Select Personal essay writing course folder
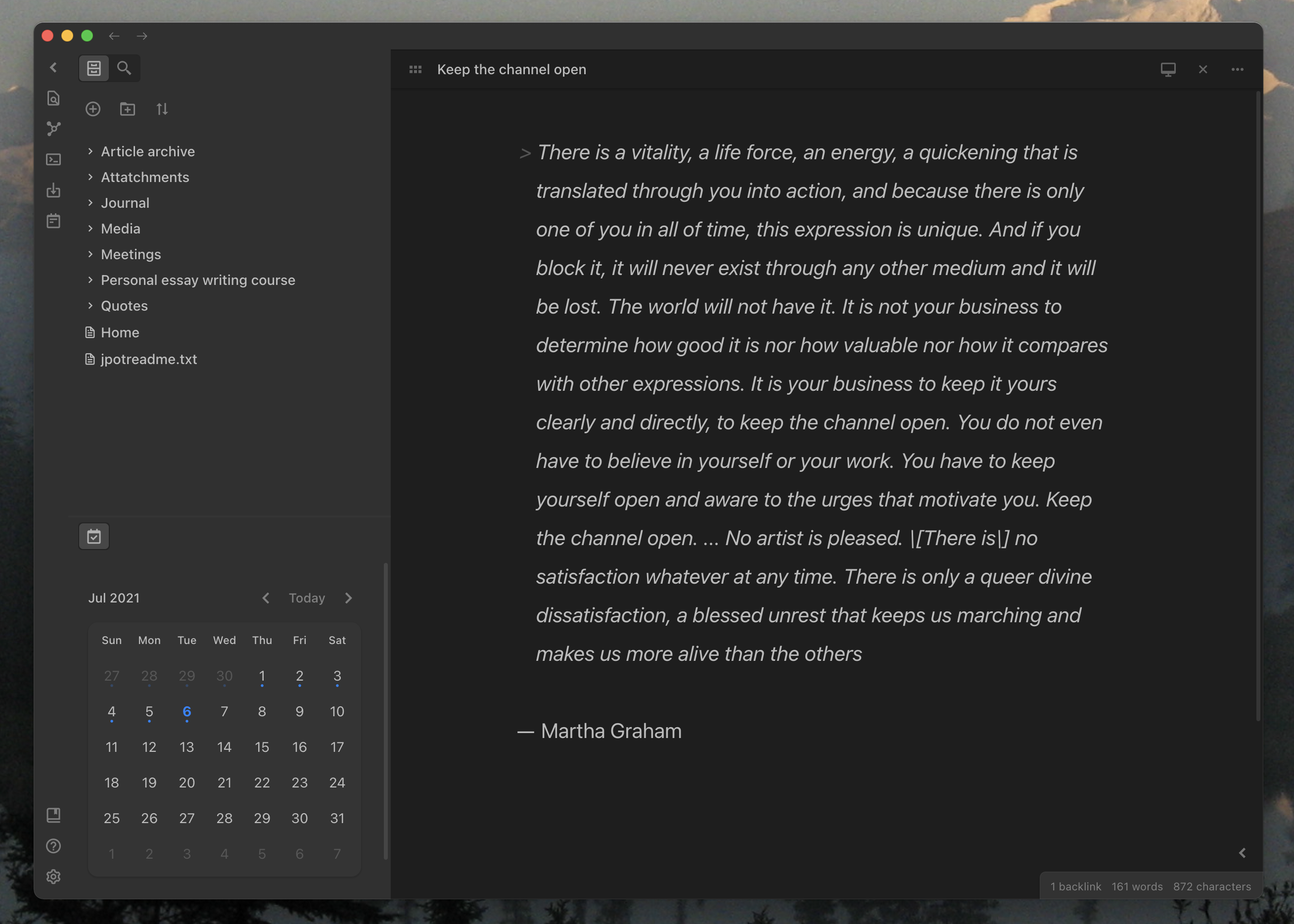Screen dimensions: 1294x924 click(x=198, y=280)
